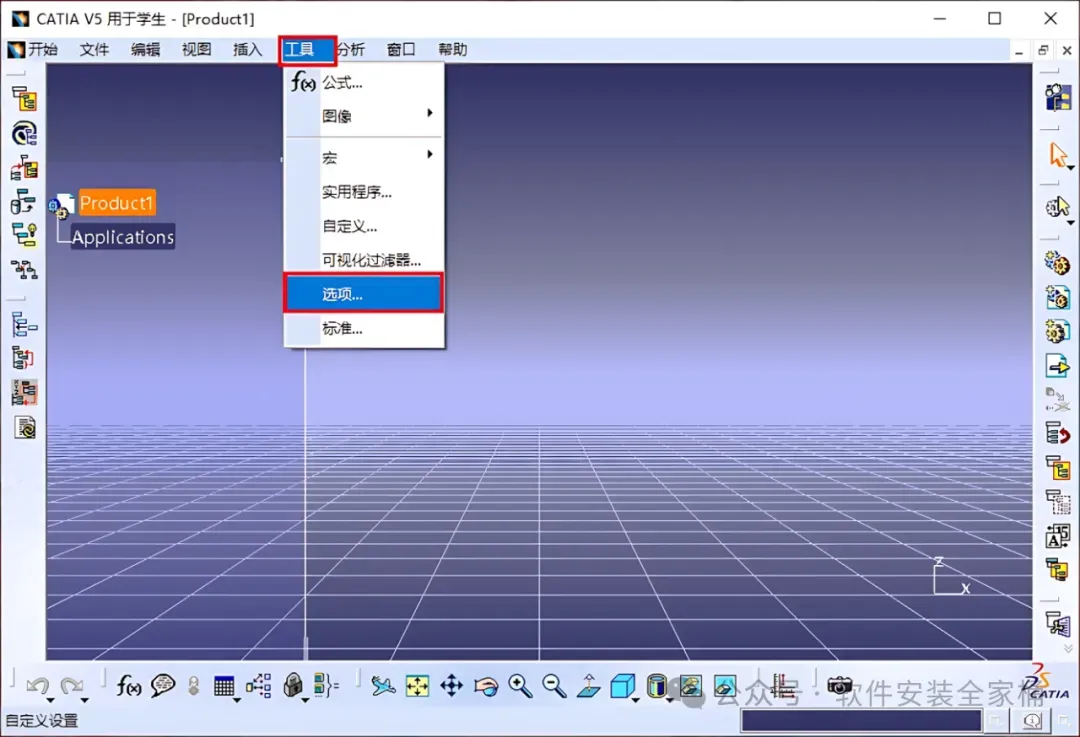1080x737 pixels.
Task: Click the Design Table grid icon
Action: click(x=224, y=686)
